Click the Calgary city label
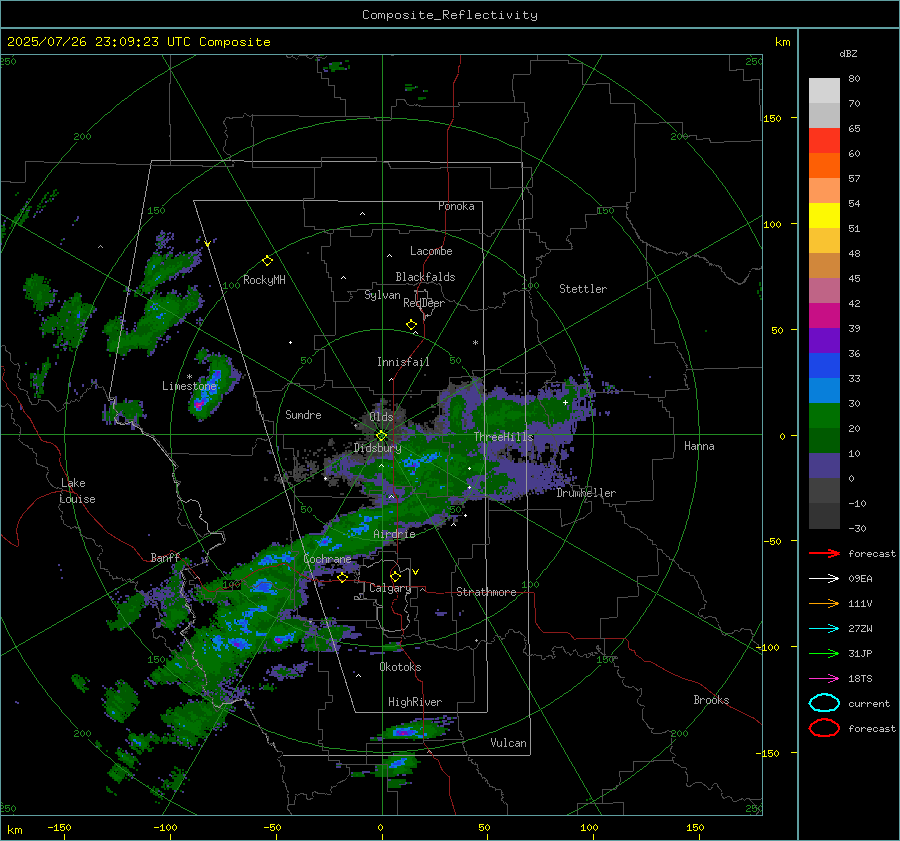 390,588
